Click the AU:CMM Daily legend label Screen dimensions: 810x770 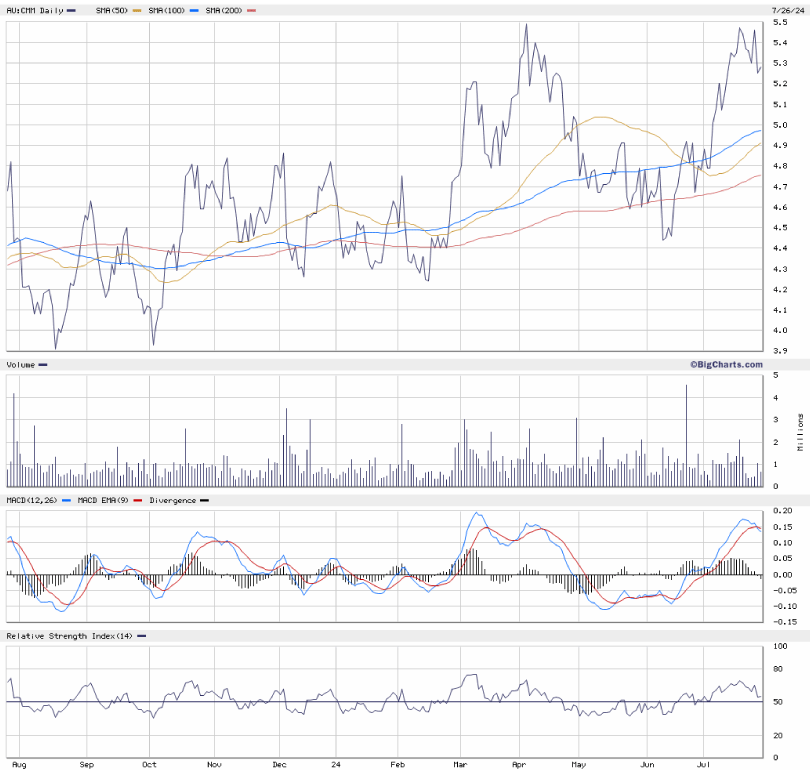[x=34, y=10]
